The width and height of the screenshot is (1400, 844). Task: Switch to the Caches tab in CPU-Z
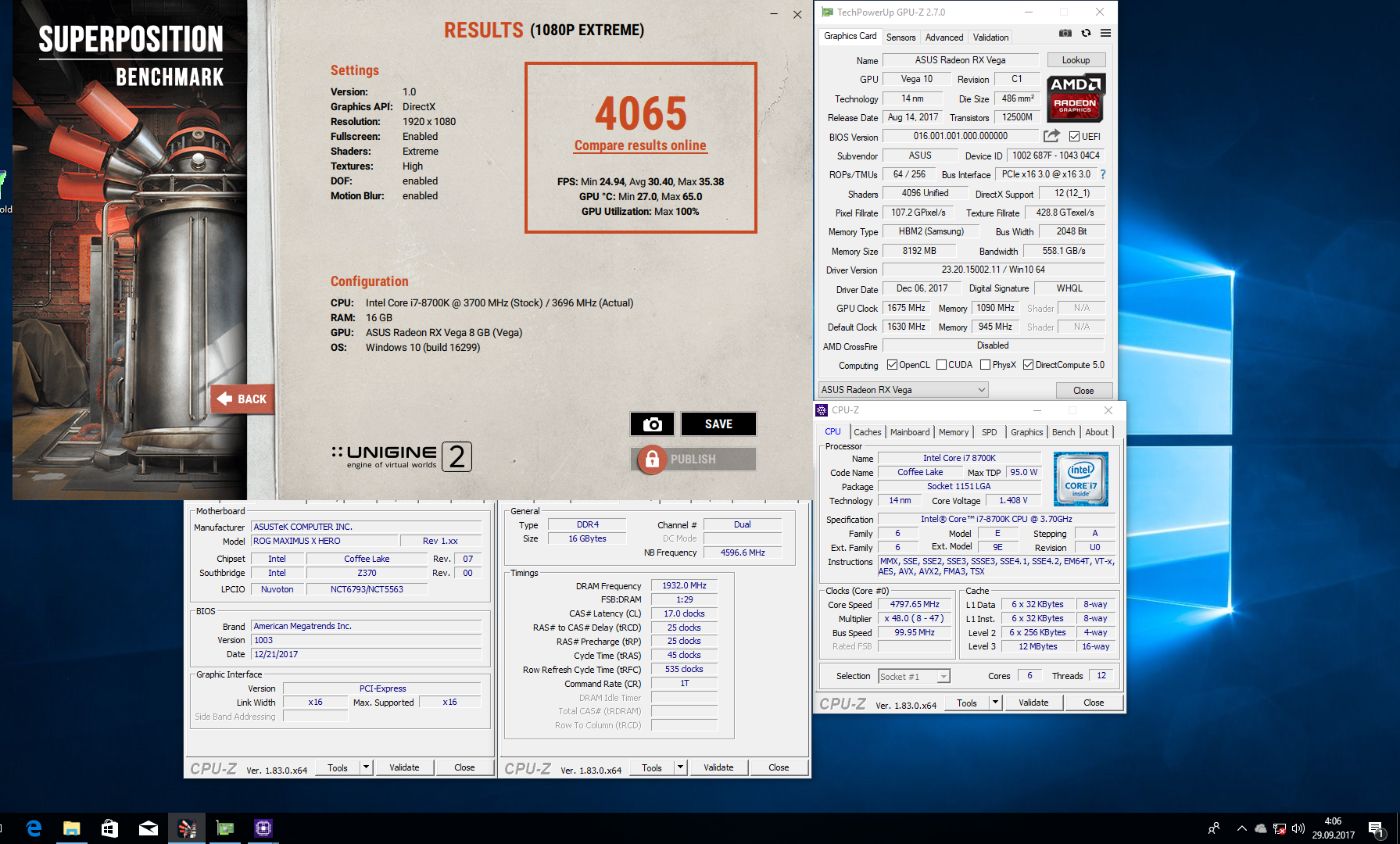click(867, 432)
